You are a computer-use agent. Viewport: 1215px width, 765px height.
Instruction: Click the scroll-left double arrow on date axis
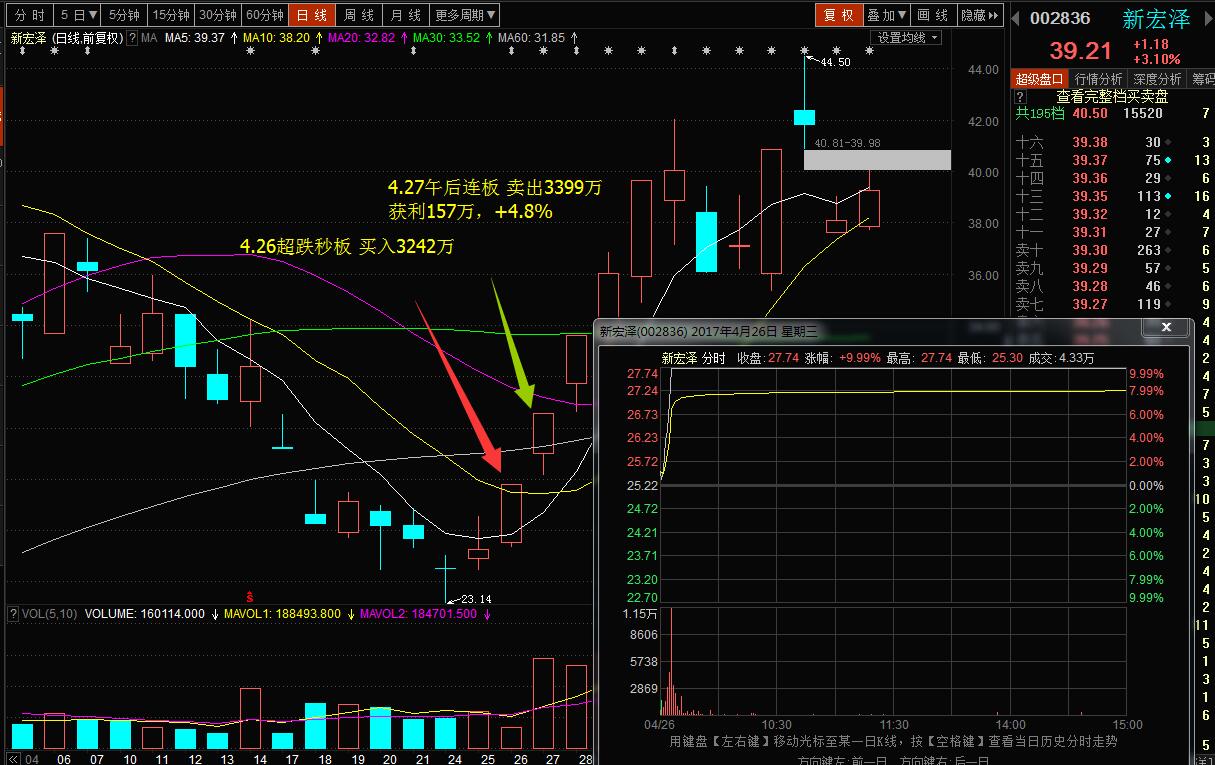click(x=12, y=758)
